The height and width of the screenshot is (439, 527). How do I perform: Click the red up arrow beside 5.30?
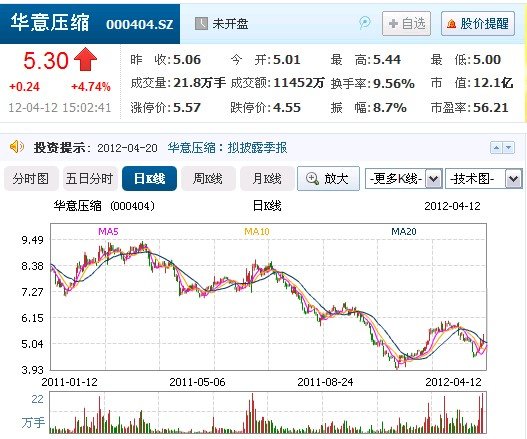point(85,59)
